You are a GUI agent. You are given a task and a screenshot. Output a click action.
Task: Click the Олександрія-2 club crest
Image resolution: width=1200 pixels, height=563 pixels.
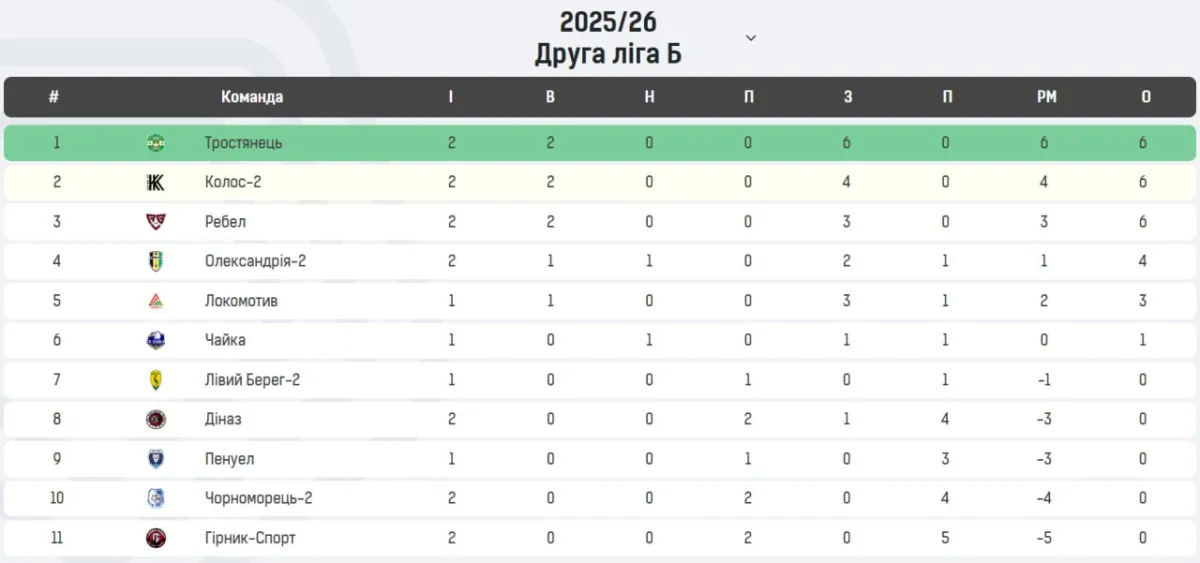156,261
